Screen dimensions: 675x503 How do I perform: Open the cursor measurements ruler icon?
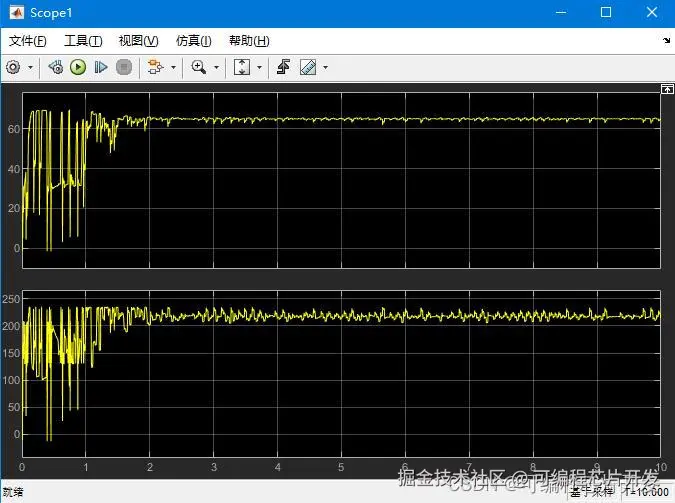(308, 67)
